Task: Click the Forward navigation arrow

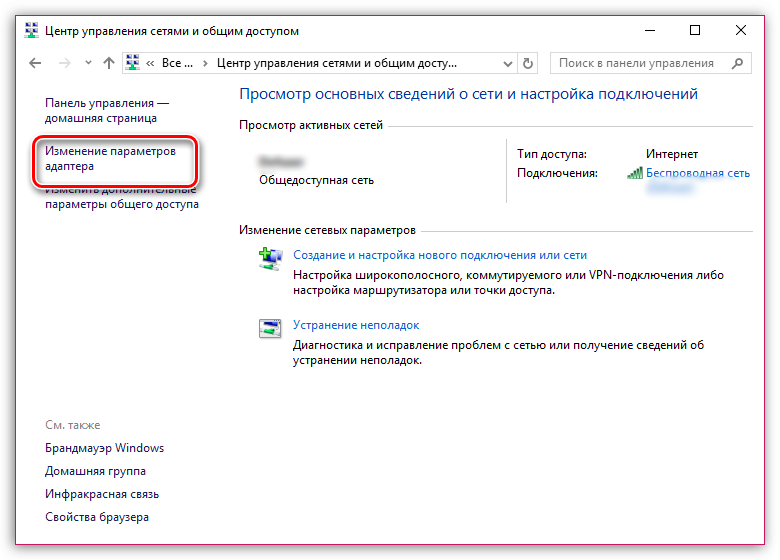Action: [x=65, y=63]
